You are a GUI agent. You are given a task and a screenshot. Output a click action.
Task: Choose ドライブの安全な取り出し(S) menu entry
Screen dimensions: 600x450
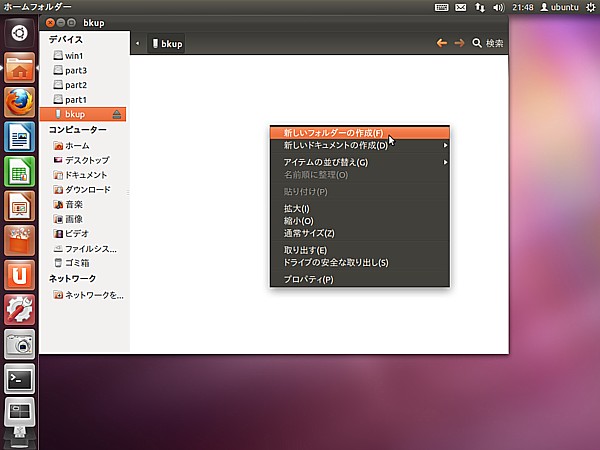[x=360, y=262]
